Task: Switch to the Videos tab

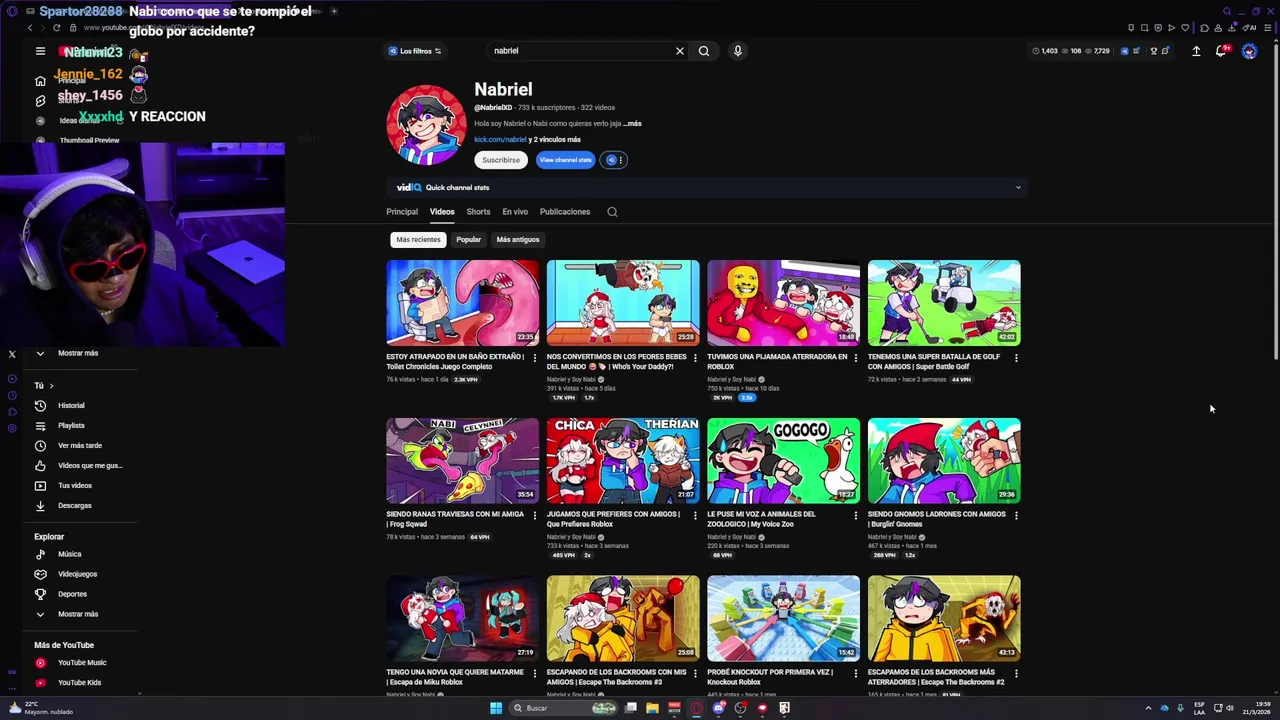Action: coord(442,212)
